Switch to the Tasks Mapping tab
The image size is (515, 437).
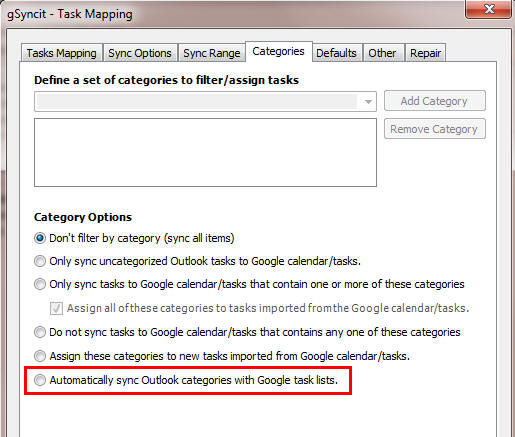pyautogui.click(x=61, y=53)
